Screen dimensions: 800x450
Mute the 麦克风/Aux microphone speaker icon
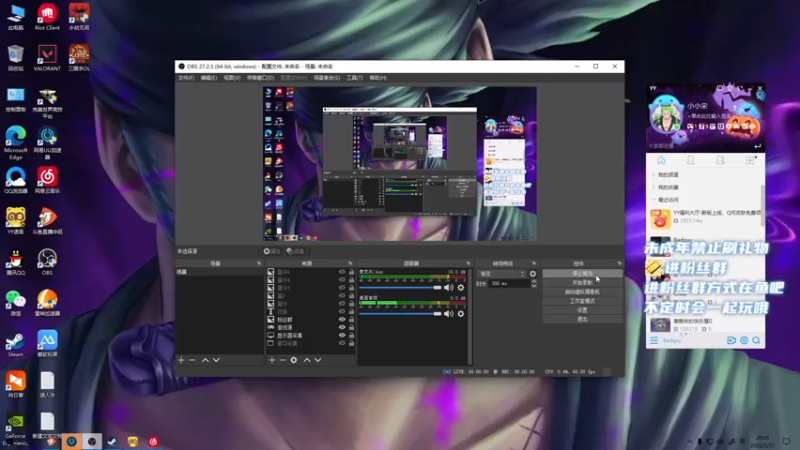point(448,288)
